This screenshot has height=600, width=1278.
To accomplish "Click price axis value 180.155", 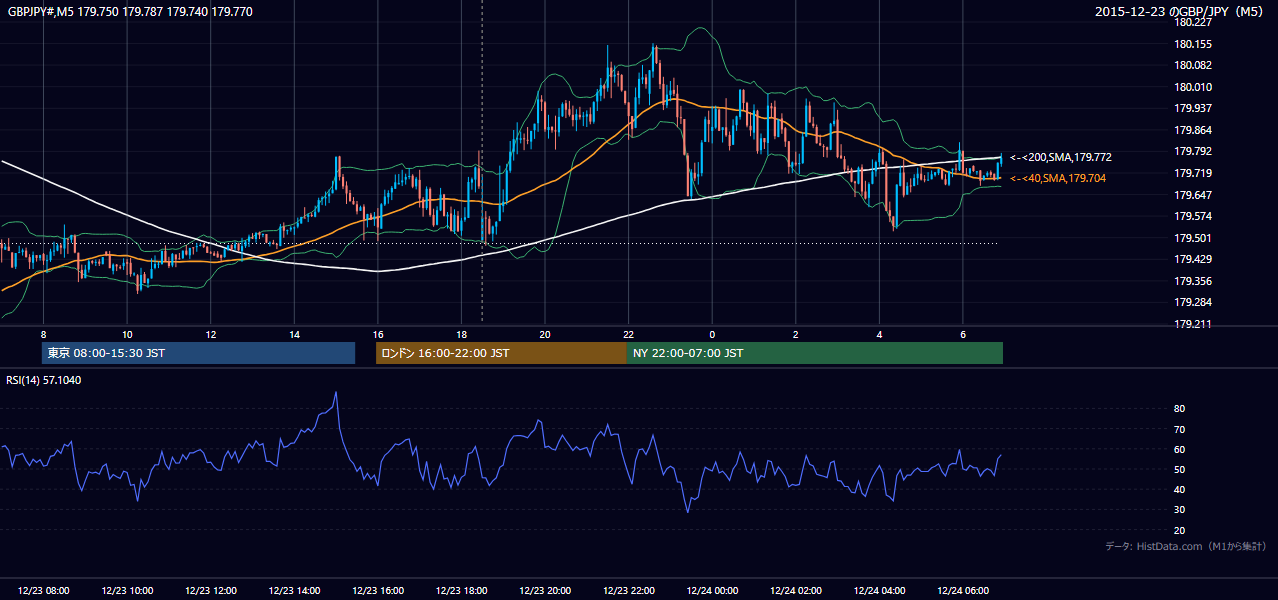I will coord(1193,44).
